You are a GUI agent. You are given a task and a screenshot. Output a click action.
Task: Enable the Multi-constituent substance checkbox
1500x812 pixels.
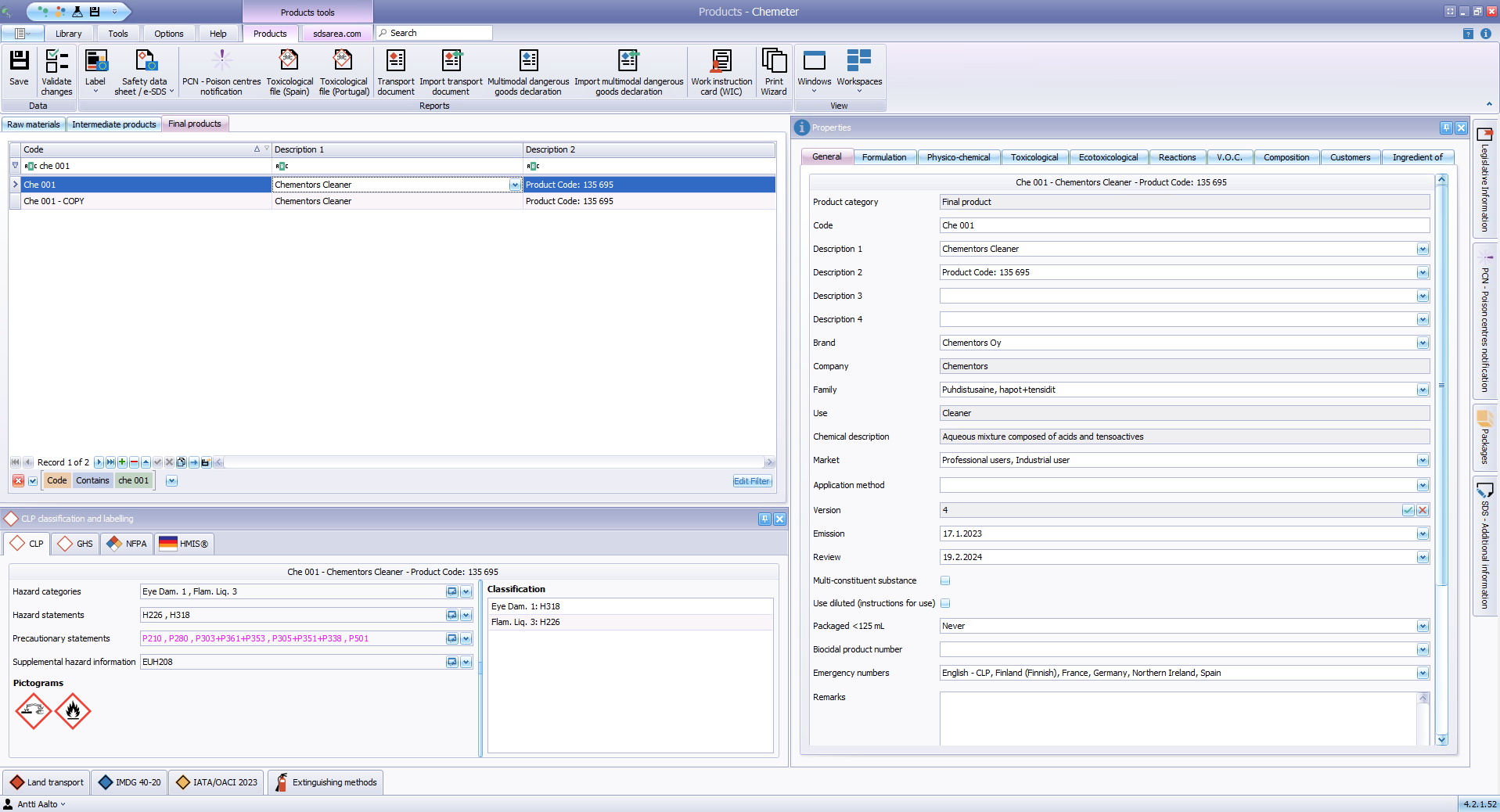pos(946,580)
